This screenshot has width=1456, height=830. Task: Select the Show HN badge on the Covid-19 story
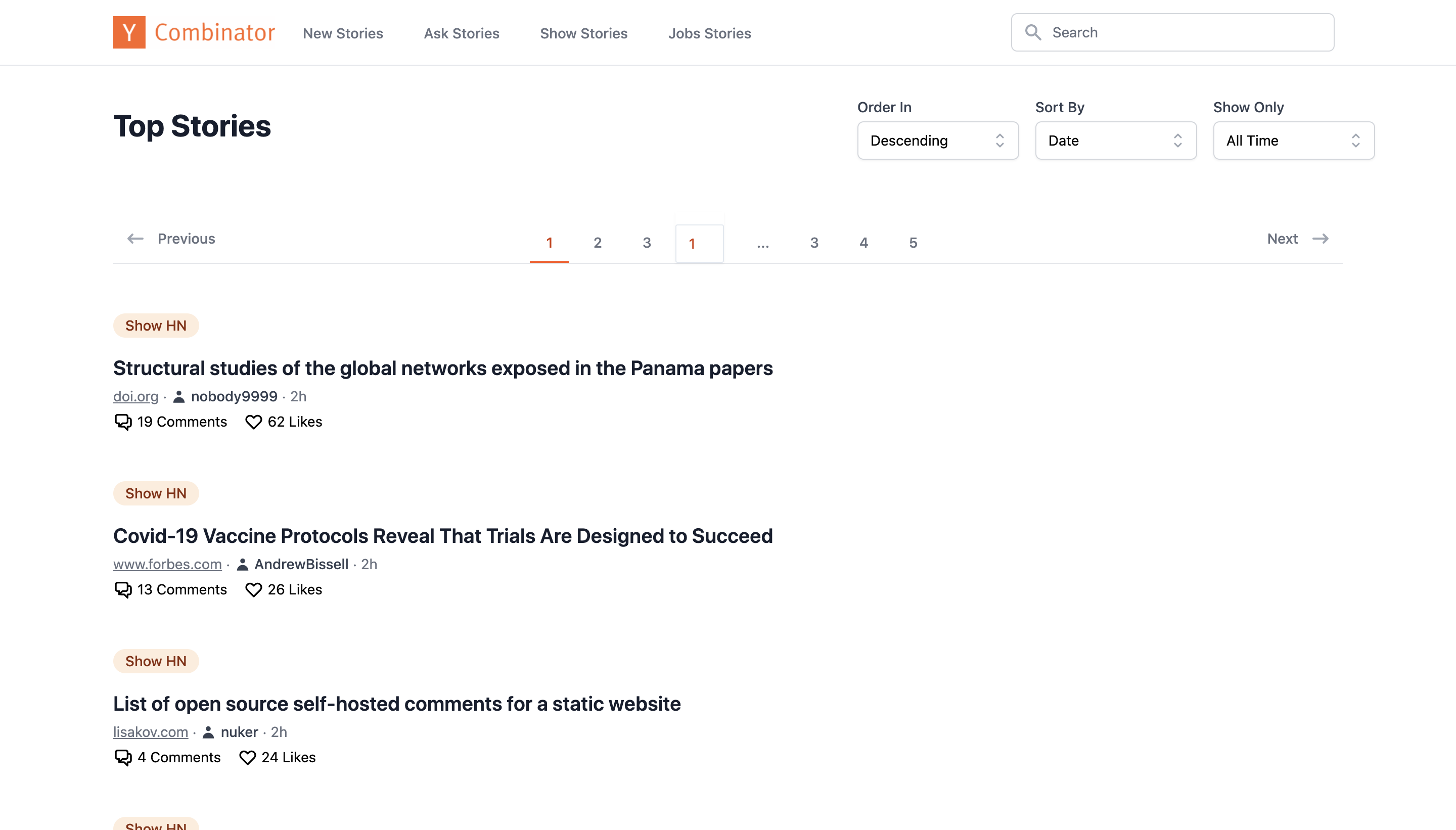155,493
